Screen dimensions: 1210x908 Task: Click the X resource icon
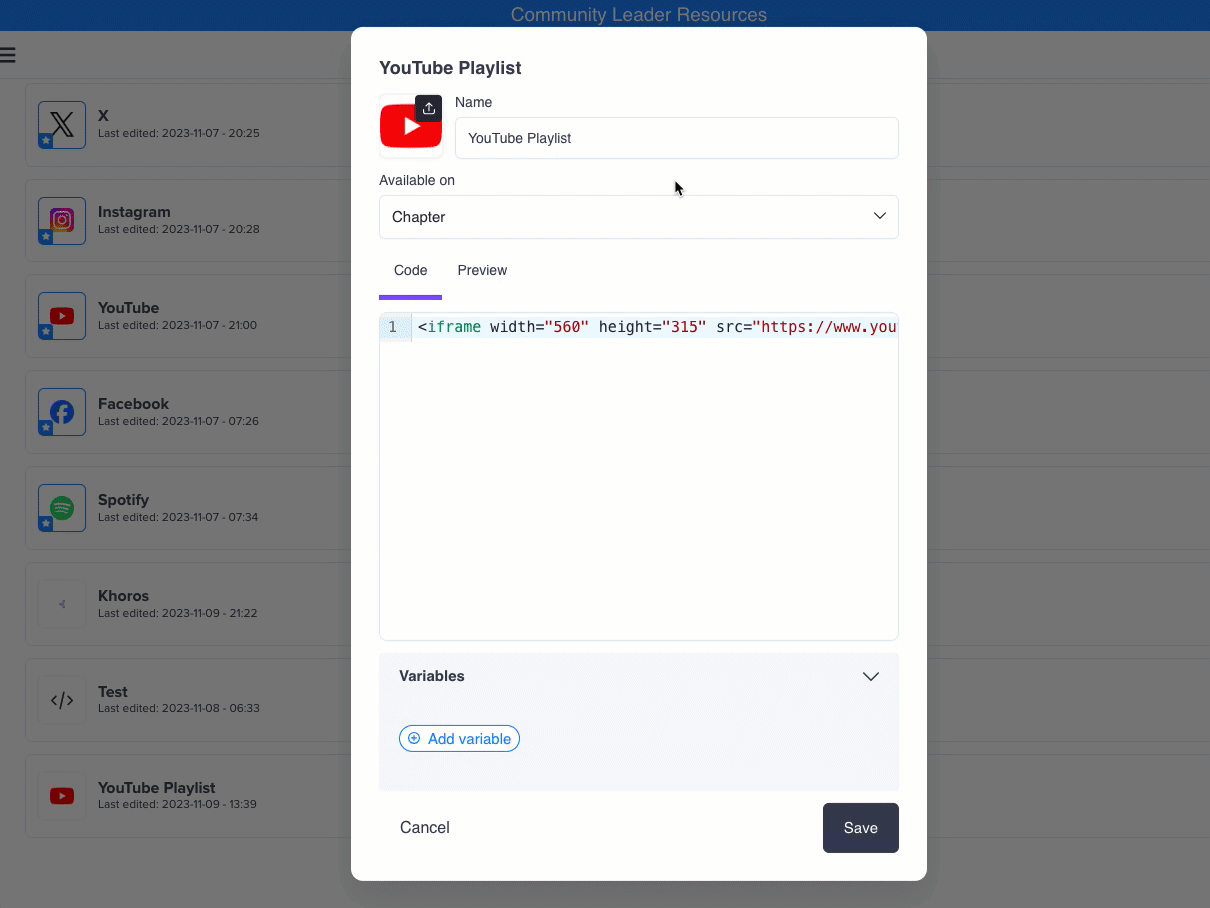[62, 125]
